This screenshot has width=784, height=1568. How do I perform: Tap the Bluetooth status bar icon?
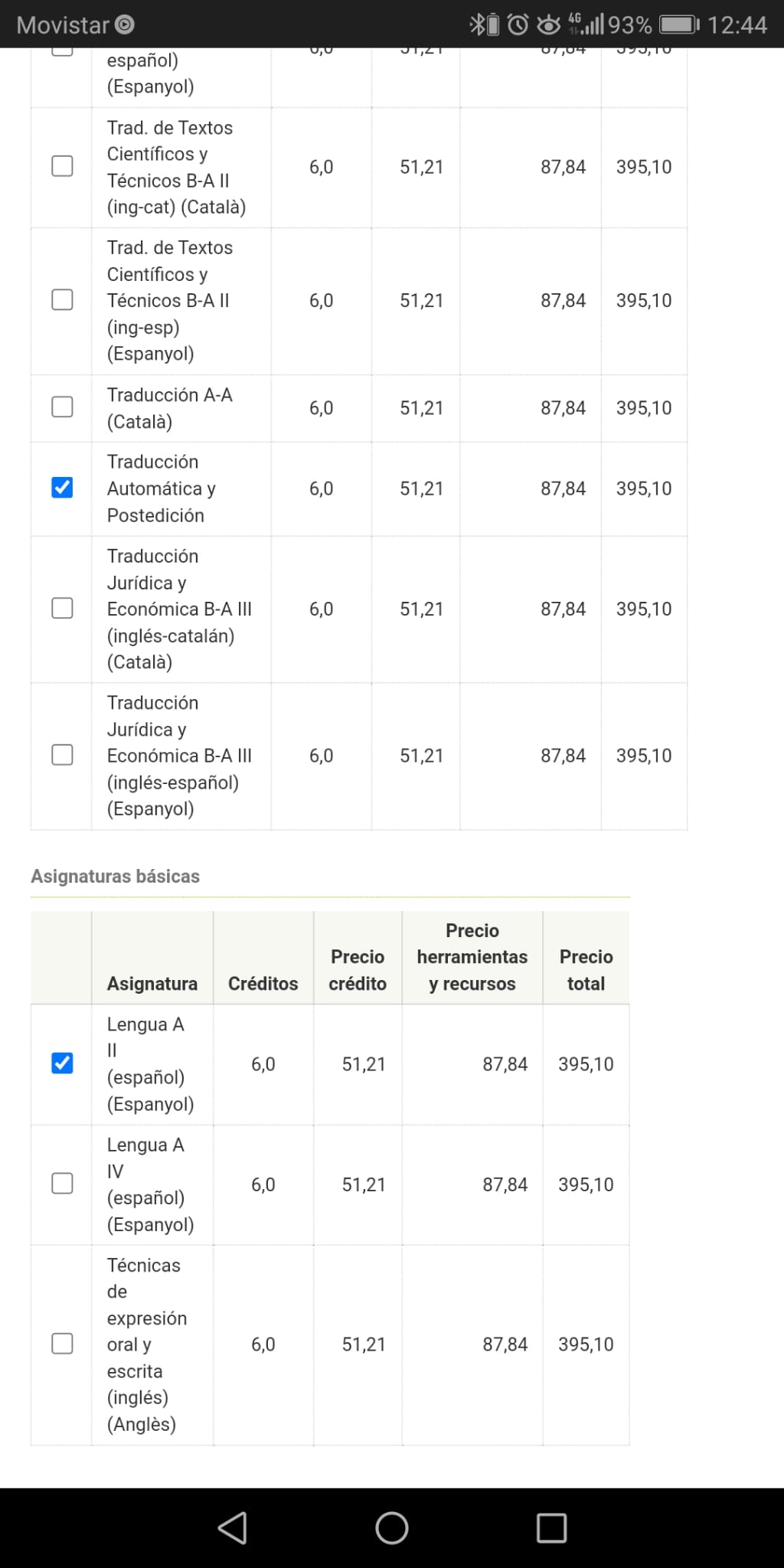click(478, 24)
